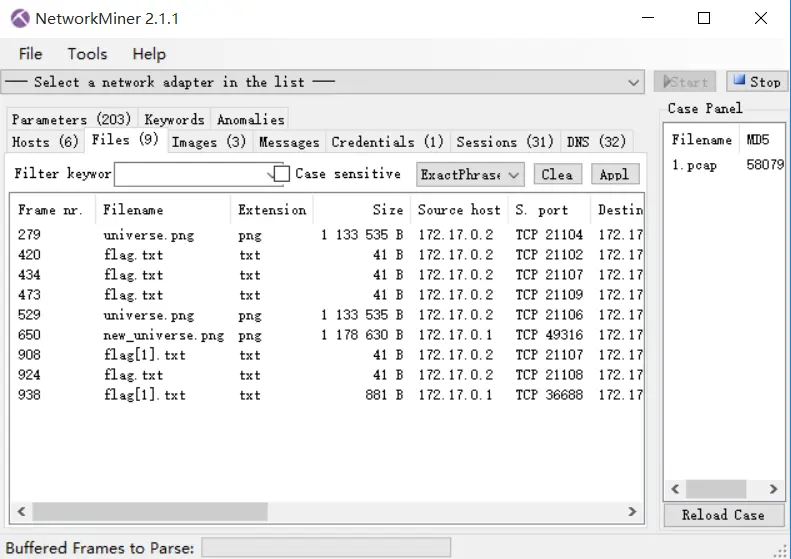Click the TCP 36688 source port cell
This screenshot has width=791, height=559.
tap(549, 395)
